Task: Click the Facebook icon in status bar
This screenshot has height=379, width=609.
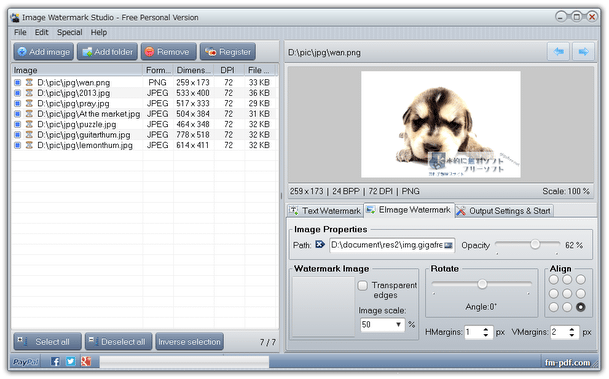Action: coord(55,362)
